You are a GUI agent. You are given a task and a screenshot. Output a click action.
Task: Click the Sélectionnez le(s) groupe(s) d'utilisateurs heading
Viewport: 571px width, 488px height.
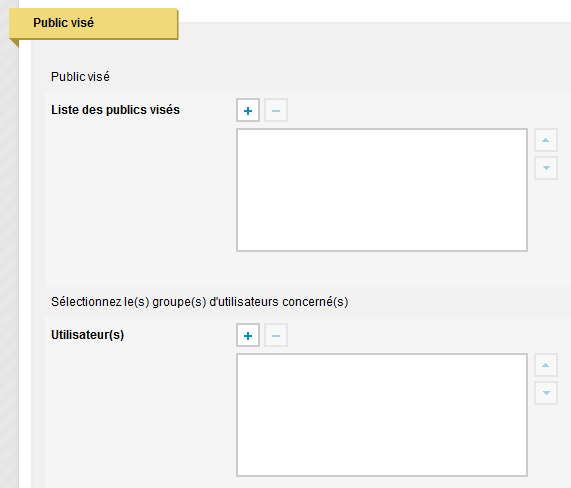(x=200, y=302)
